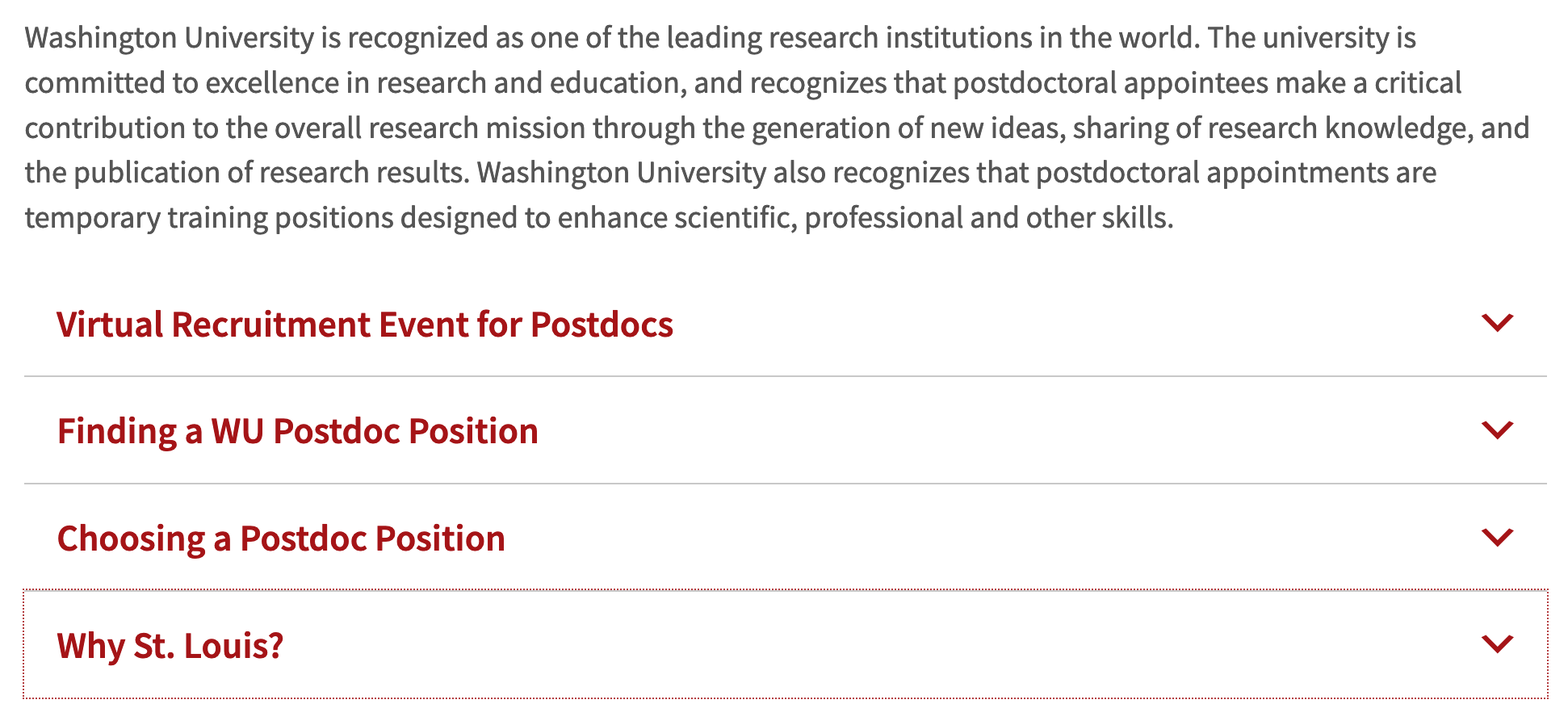1568x725 pixels.
Task: Click chevron beside Finding a WU Postdoc Position
Action: [x=1497, y=430]
